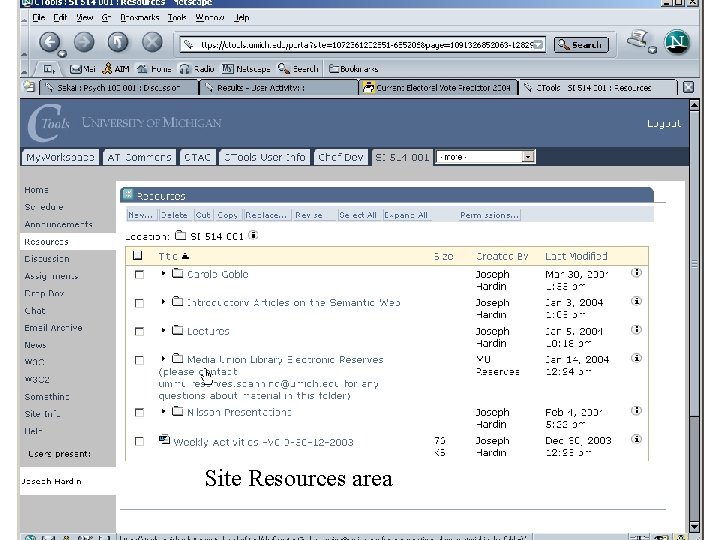Screen dimensions: 720x540
Task: Open the View menu
Action: tap(84, 17)
